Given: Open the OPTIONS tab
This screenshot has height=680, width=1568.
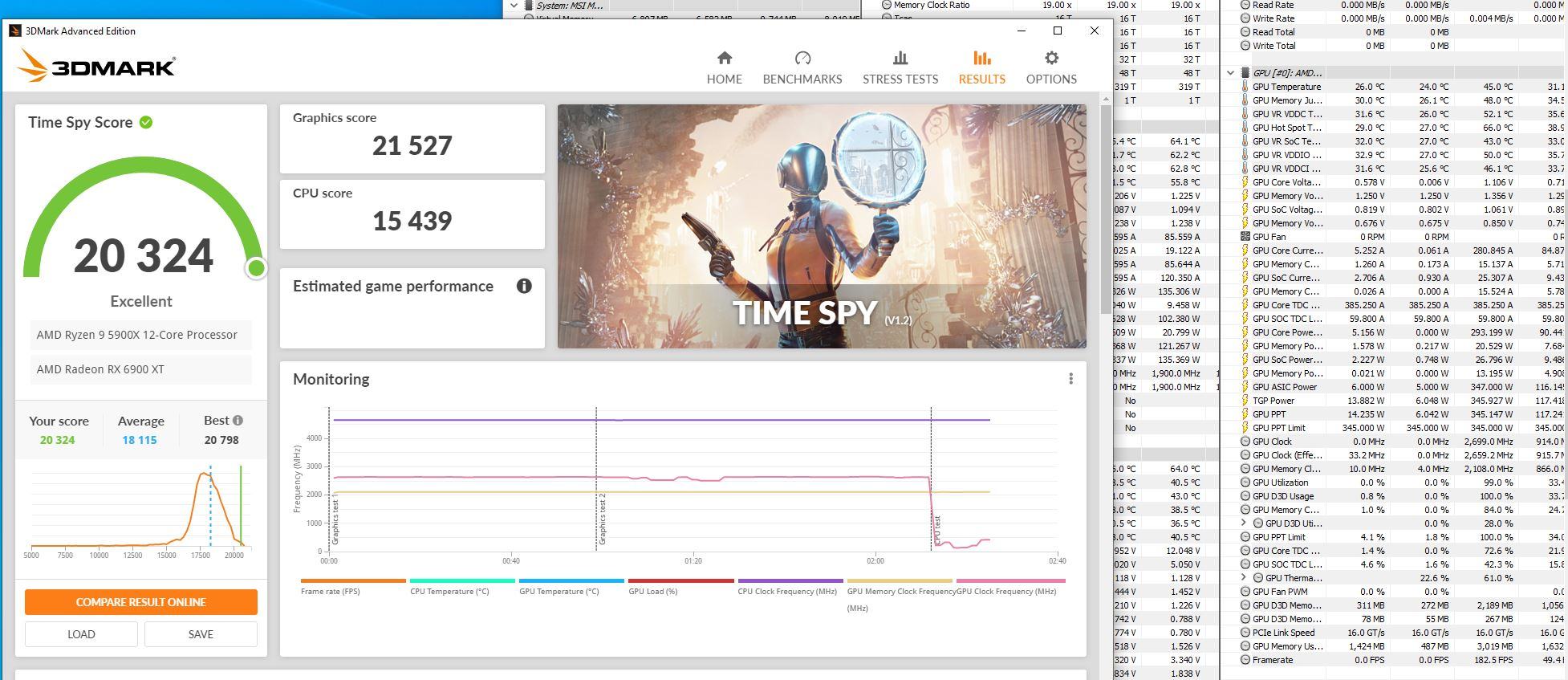Looking at the screenshot, I should point(1051,67).
